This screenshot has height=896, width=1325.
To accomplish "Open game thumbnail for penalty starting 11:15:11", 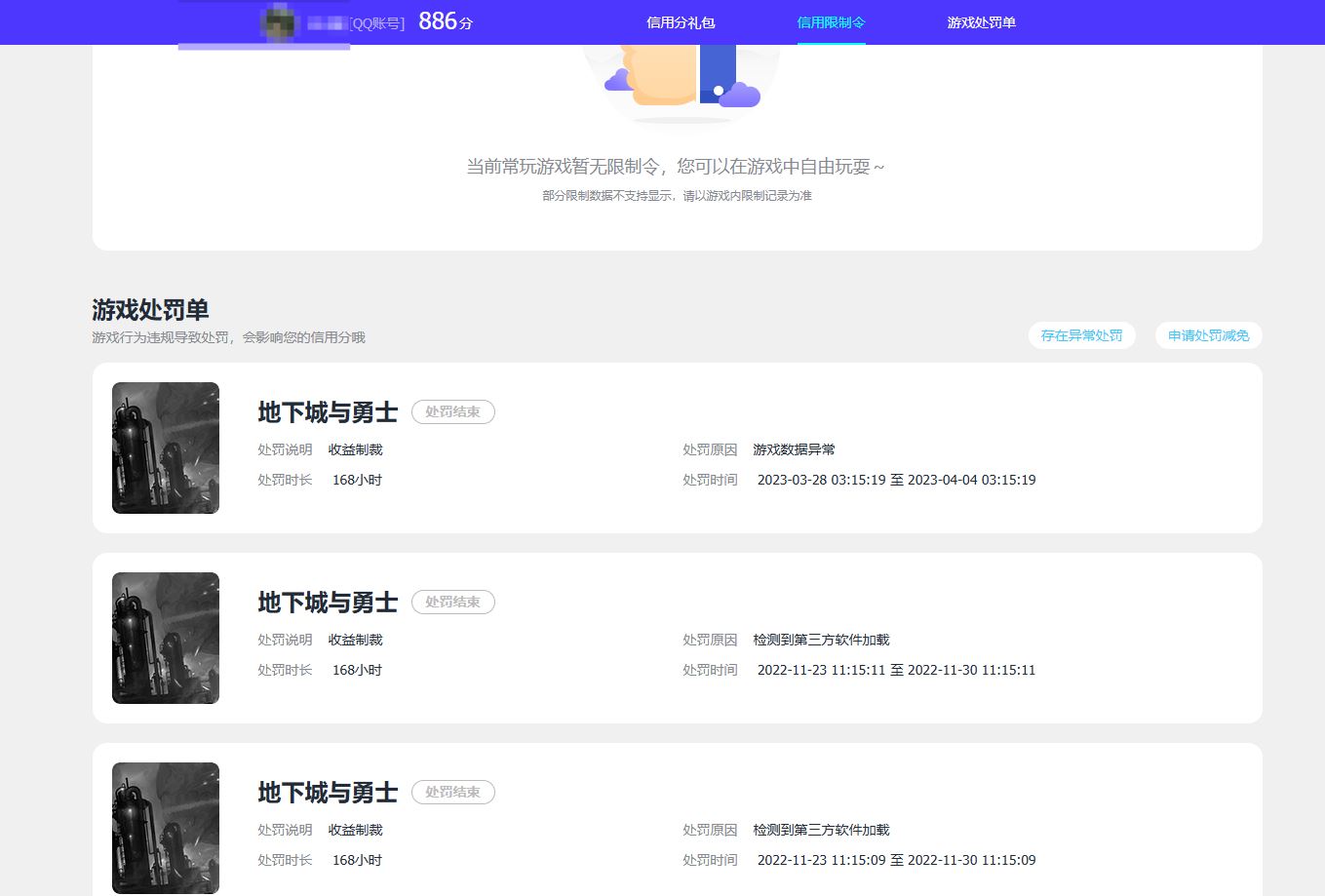I will click(166, 638).
